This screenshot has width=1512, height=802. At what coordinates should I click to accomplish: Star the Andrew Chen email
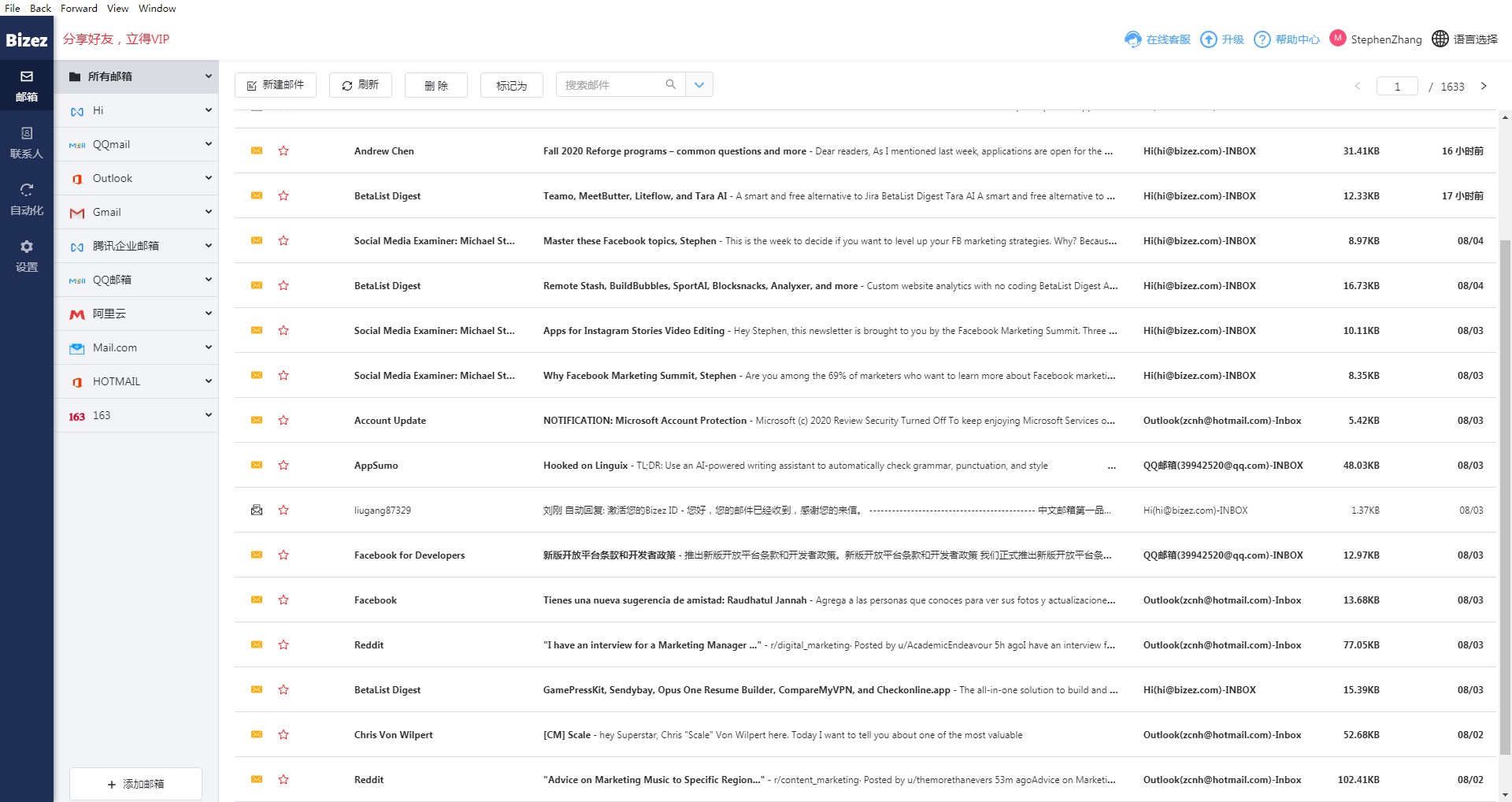[x=283, y=150]
